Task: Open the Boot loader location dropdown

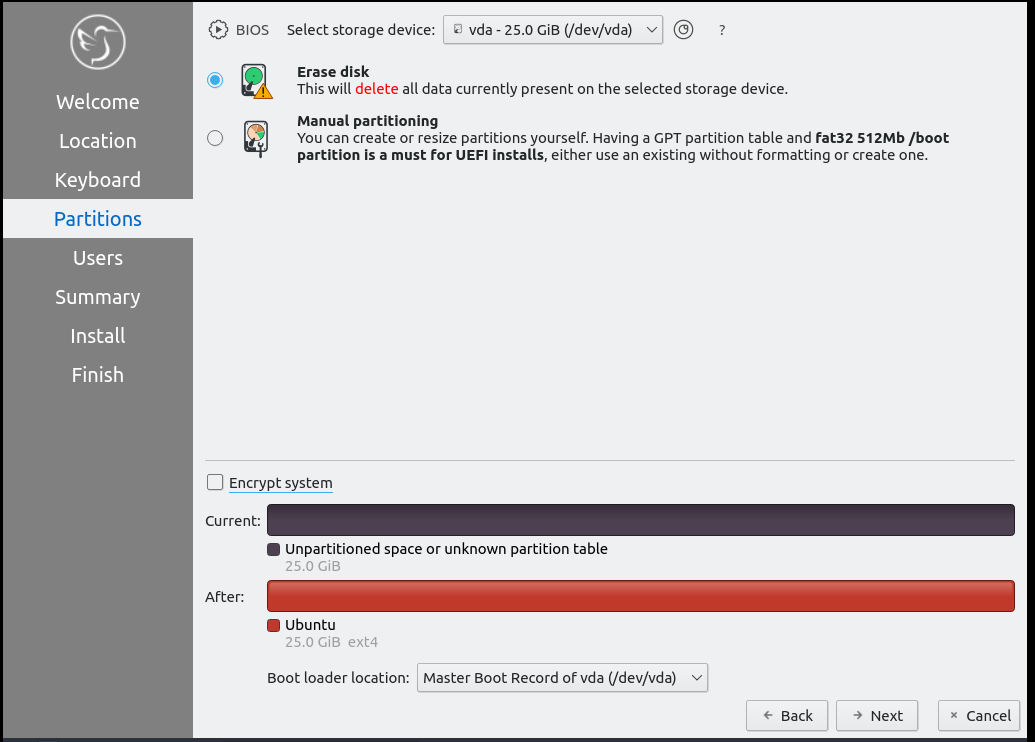Action: pos(562,678)
